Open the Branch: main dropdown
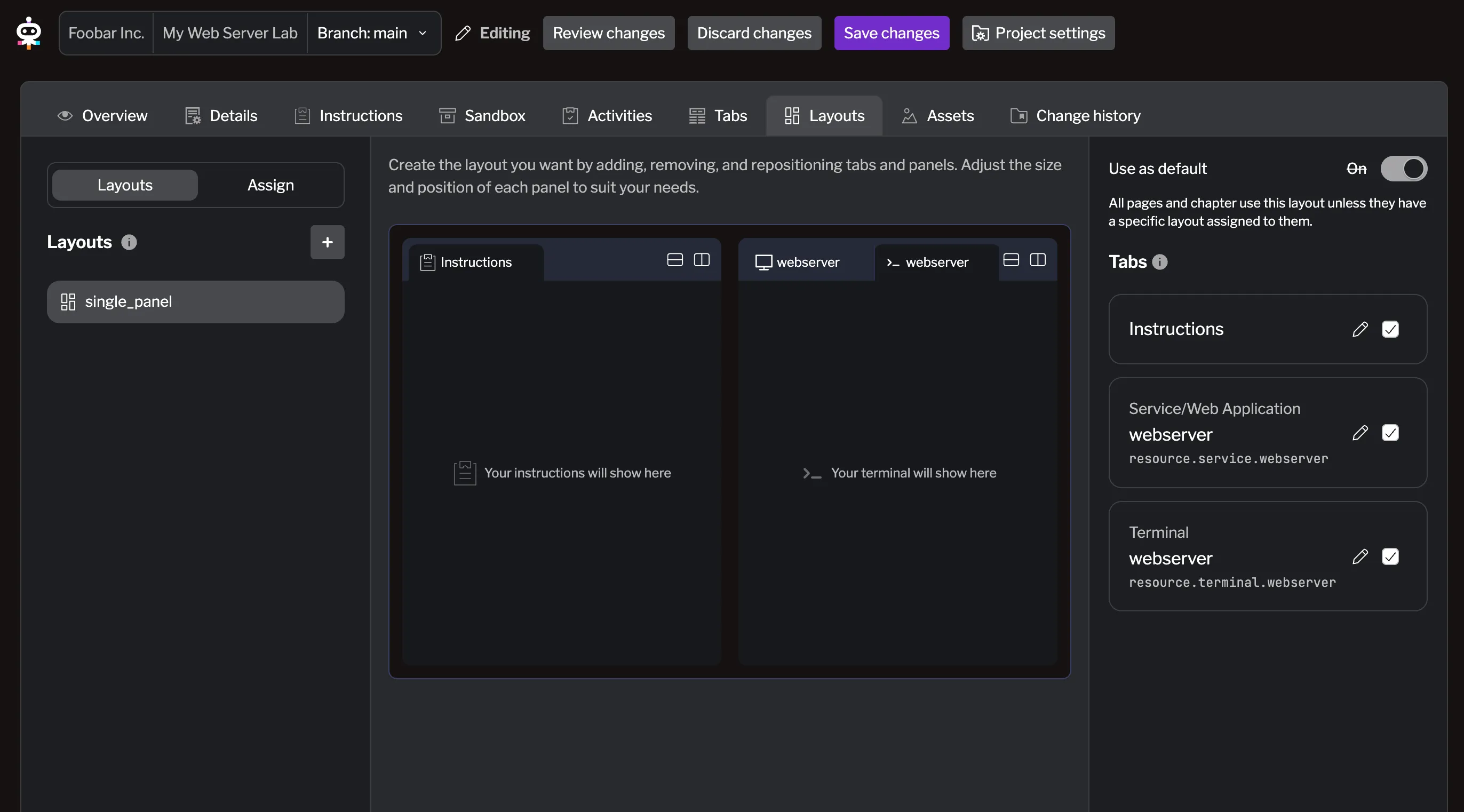 click(x=372, y=33)
